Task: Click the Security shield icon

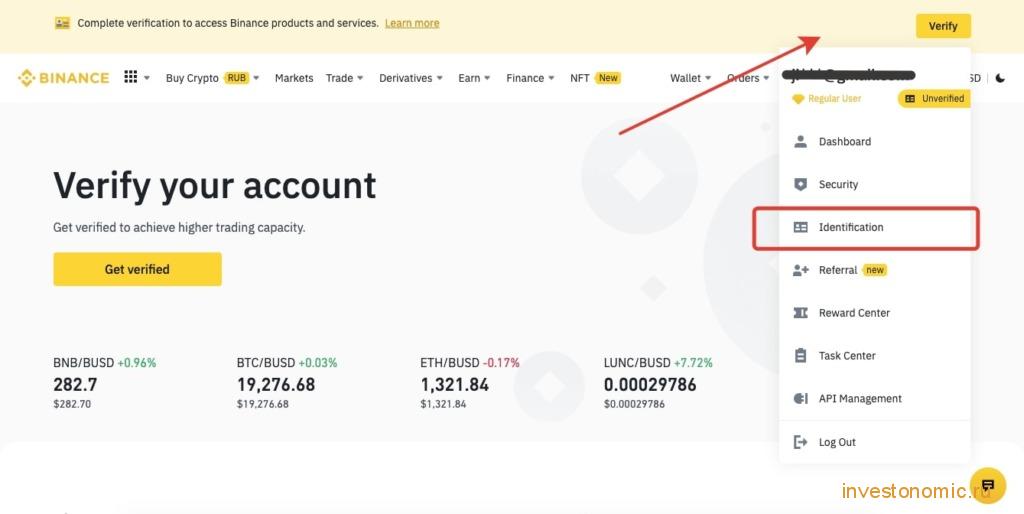Action: coord(800,184)
